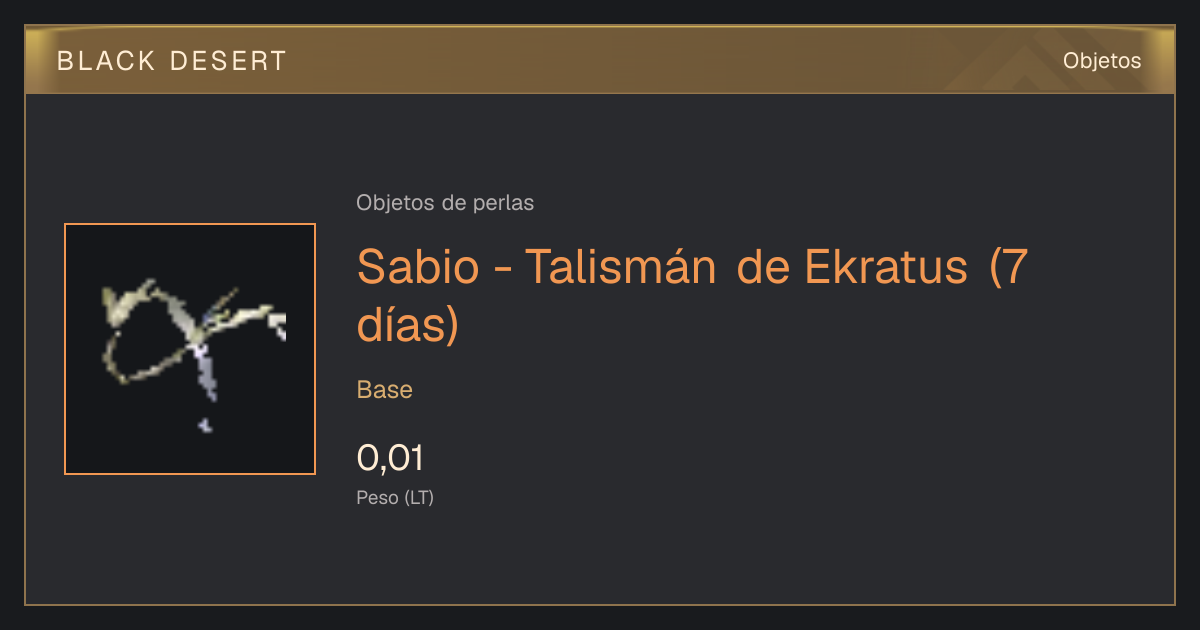Click the Sabio talisman item icon

tap(190, 349)
